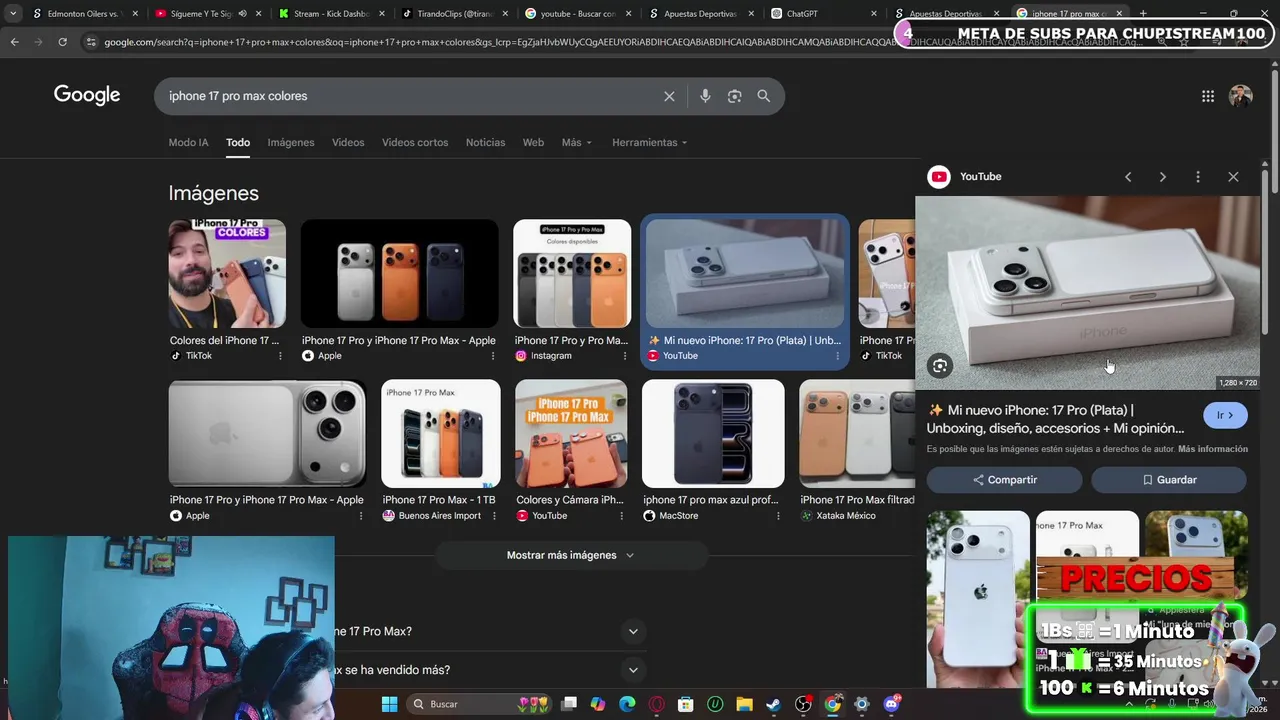Open the large preview image of silver iPhone

1088,293
